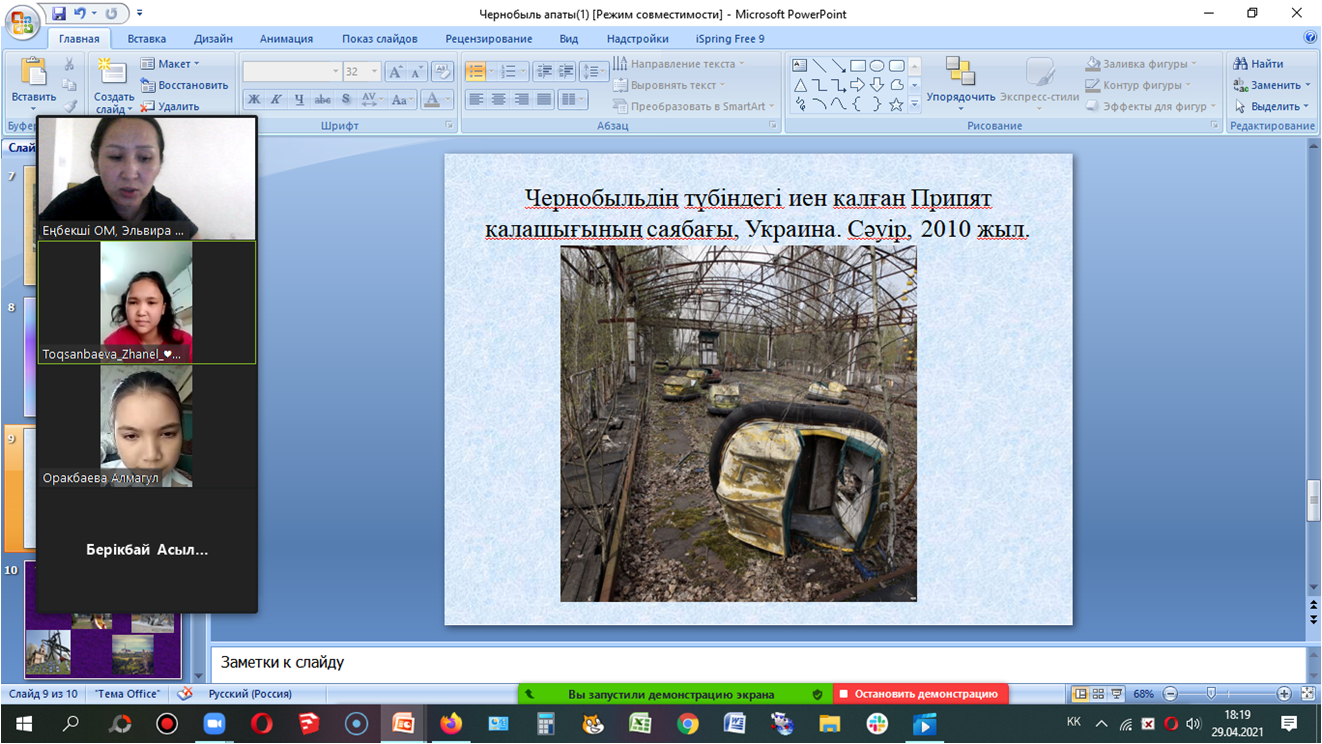The height and width of the screenshot is (744, 1322).
Task: Switch to the Вставка ribbon tab
Action: click(147, 39)
